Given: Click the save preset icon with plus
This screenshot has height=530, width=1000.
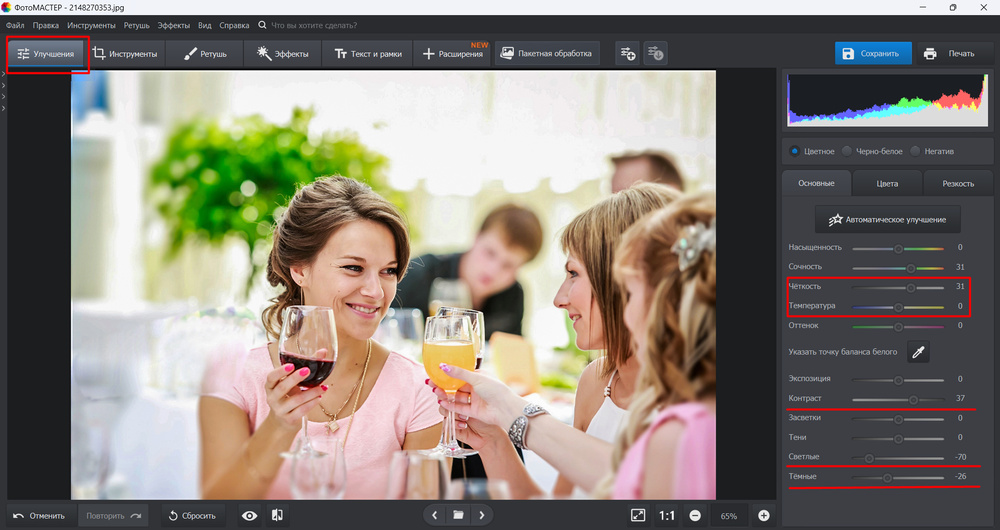Looking at the screenshot, I should 627,53.
